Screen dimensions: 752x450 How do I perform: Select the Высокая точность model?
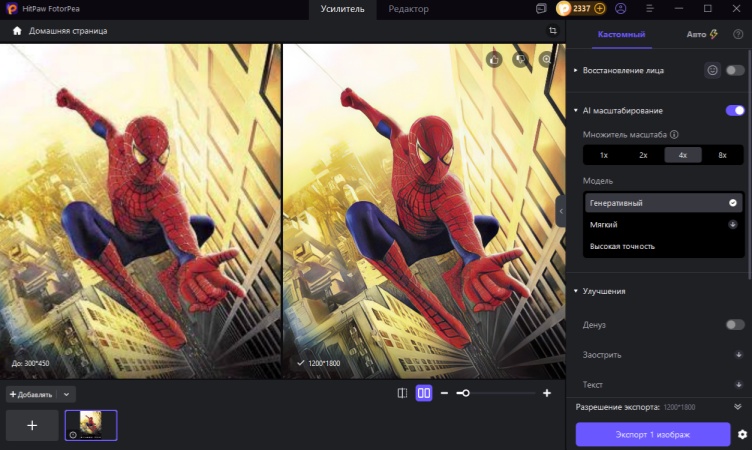pos(663,246)
